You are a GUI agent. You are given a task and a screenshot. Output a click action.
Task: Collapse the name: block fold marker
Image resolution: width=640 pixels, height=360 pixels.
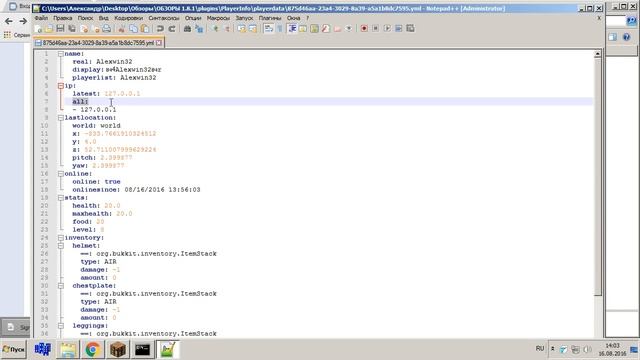[x=60, y=54]
